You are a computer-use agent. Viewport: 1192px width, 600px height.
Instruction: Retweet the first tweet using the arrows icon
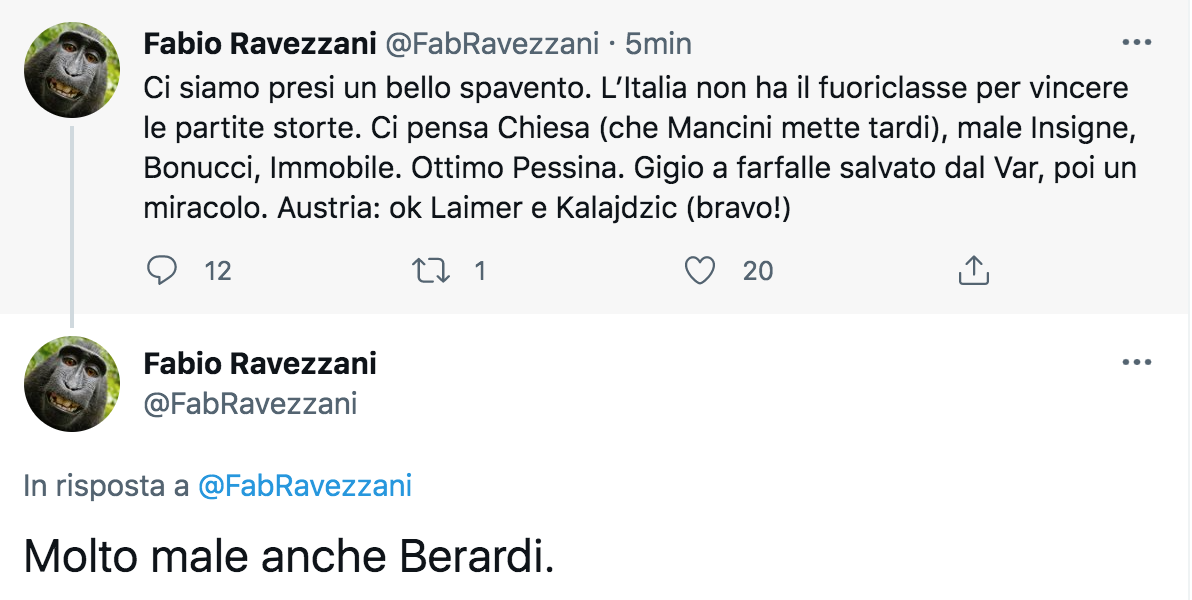[x=430, y=270]
